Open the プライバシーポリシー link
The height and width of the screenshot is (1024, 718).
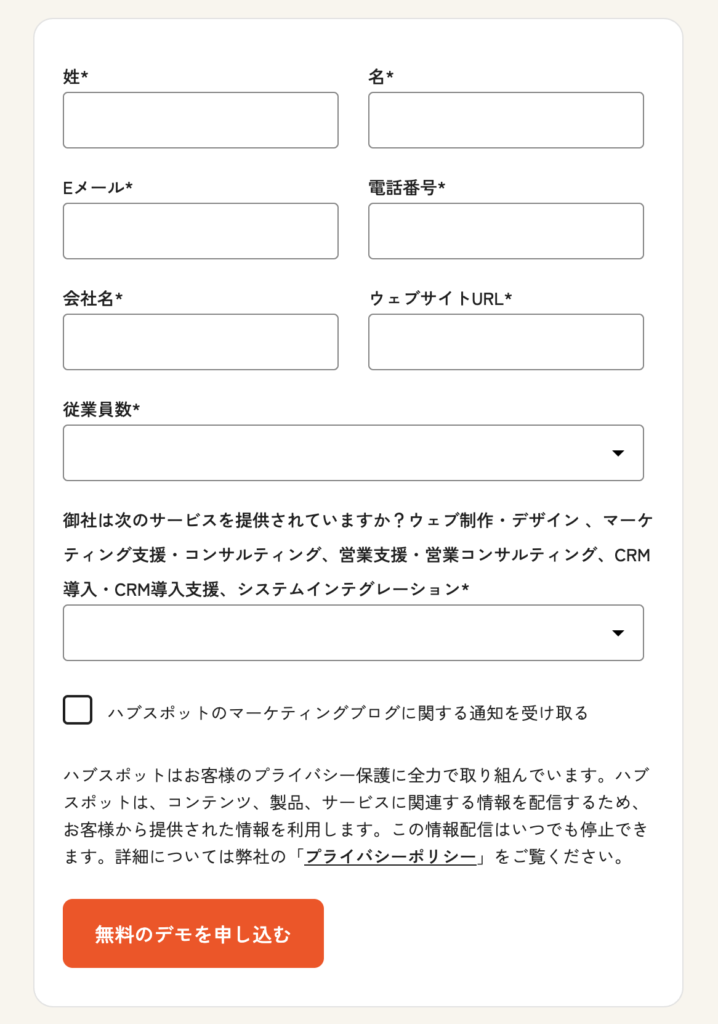[390, 857]
